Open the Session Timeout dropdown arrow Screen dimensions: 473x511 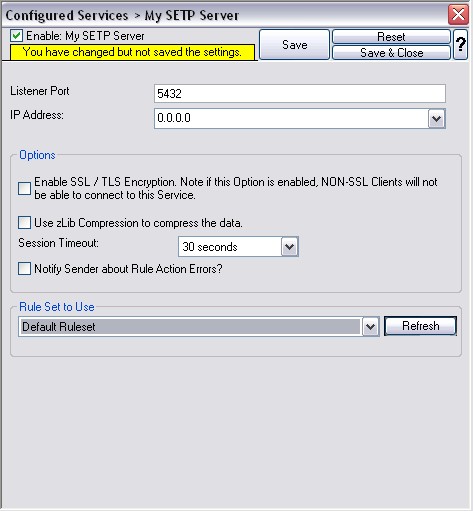click(290, 247)
